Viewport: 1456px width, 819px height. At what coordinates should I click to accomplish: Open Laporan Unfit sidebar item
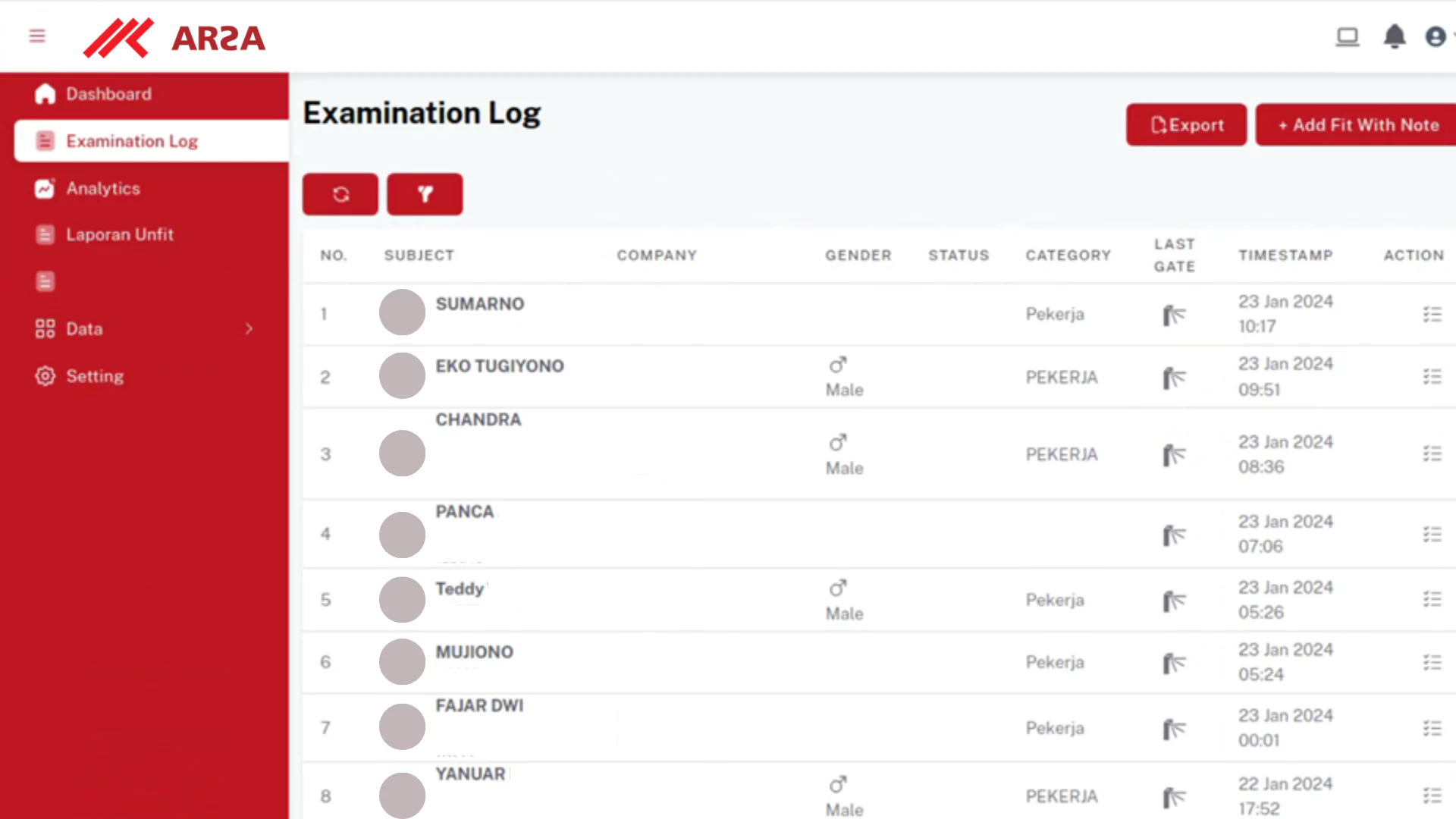point(119,235)
